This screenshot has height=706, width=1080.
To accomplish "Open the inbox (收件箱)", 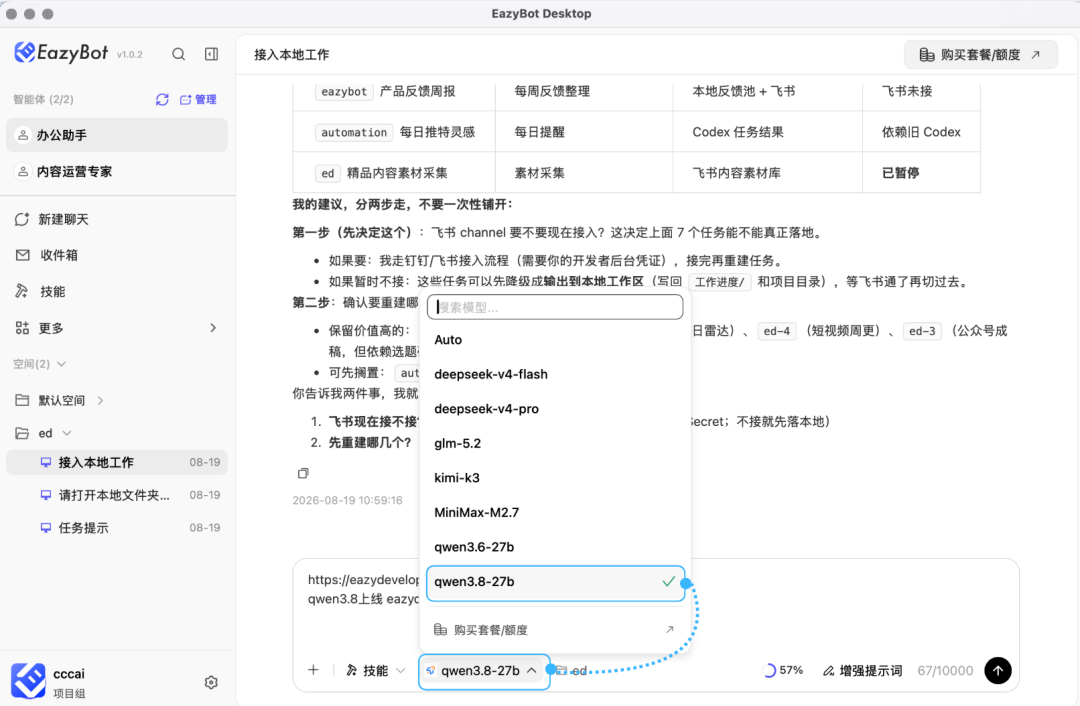I will point(46,255).
